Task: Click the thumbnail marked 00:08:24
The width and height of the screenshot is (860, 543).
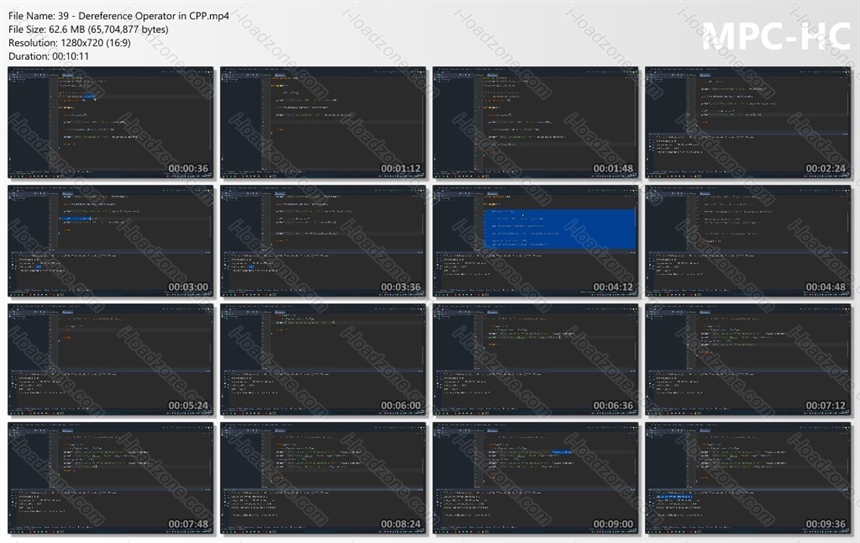Action: click(323, 478)
